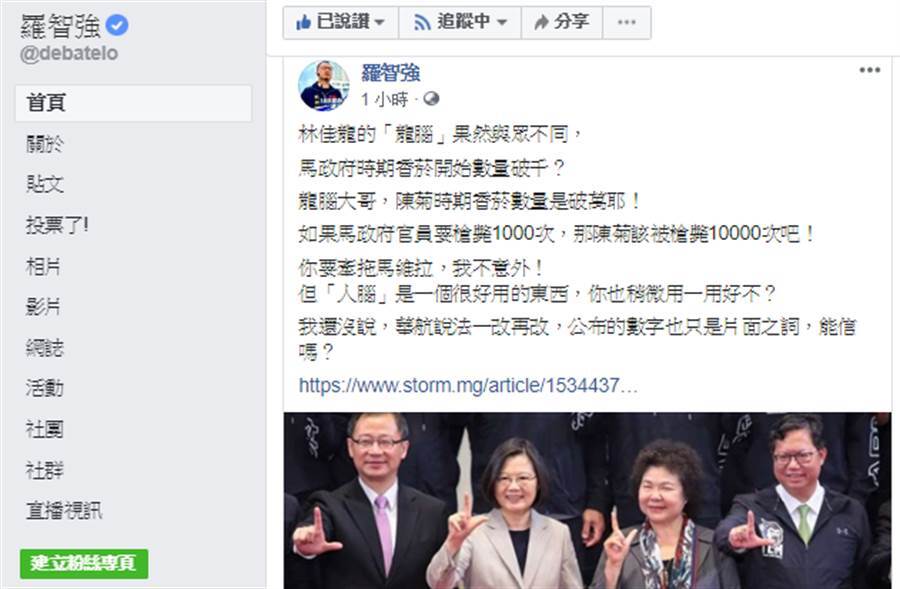Click the green 建立粉絲專頁 button
This screenshot has height=589, width=900.
(84, 563)
